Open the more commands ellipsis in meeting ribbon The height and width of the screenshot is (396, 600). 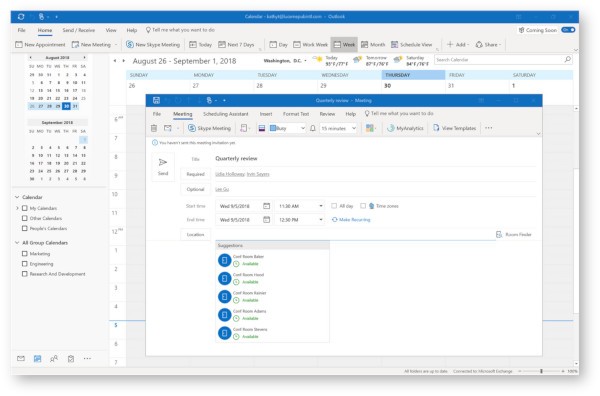coord(489,128)
